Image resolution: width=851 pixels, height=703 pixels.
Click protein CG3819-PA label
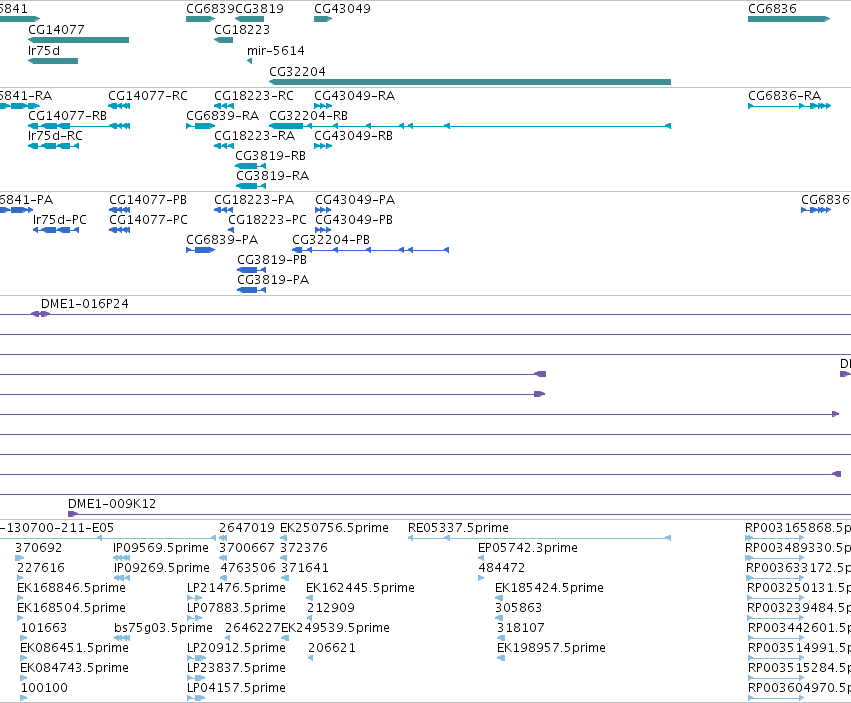(x=273, y=280)
